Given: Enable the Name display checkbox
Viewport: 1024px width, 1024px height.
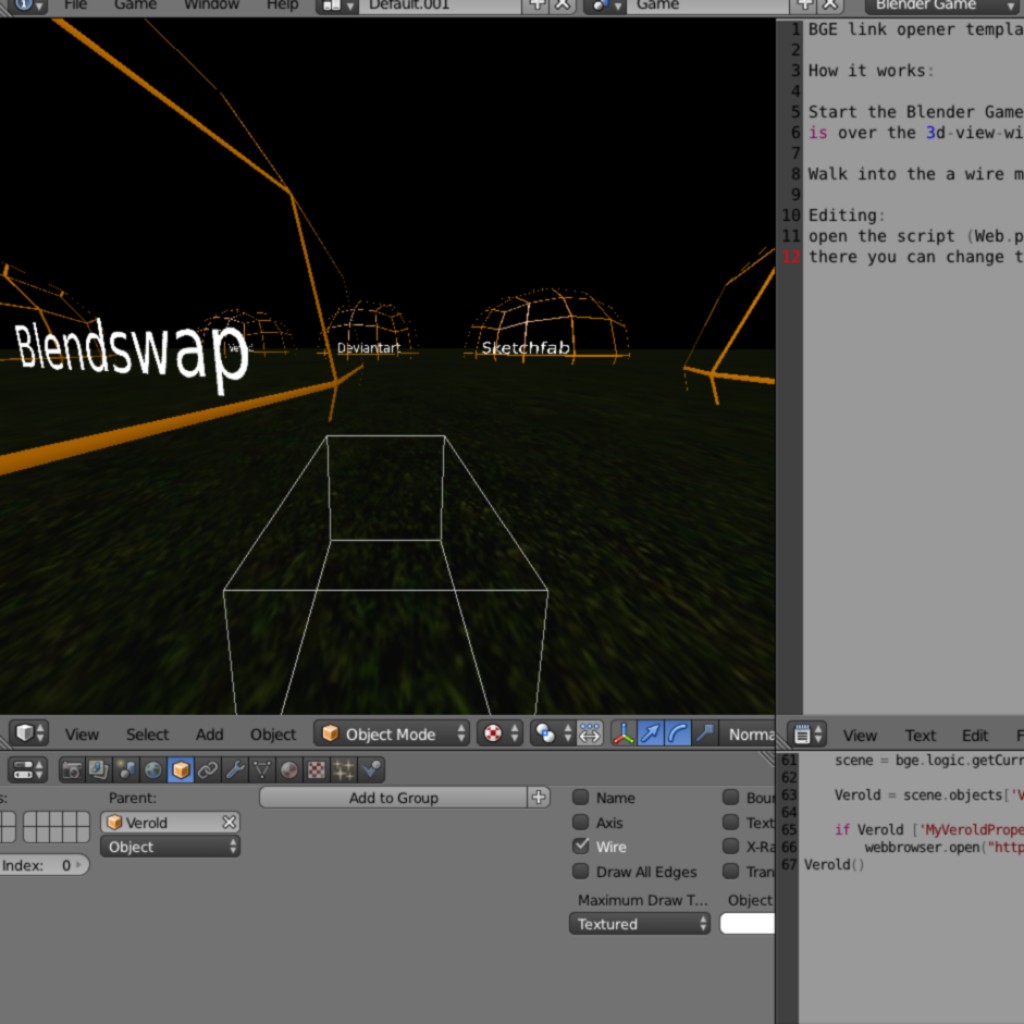Looking at the screenshot, I should click(580, 798).
